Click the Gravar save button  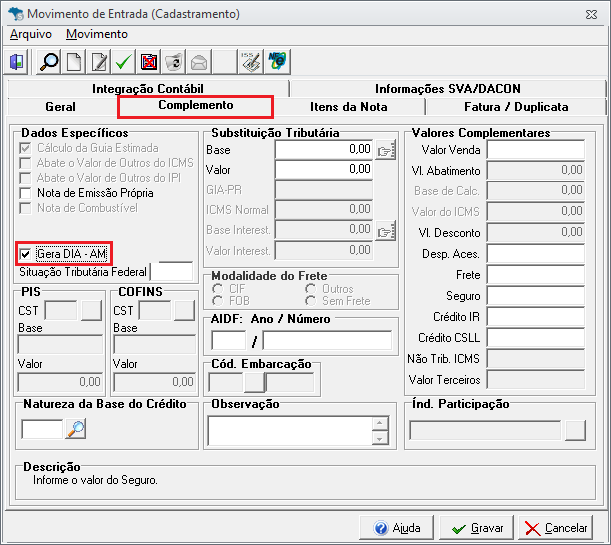(477, 528)
